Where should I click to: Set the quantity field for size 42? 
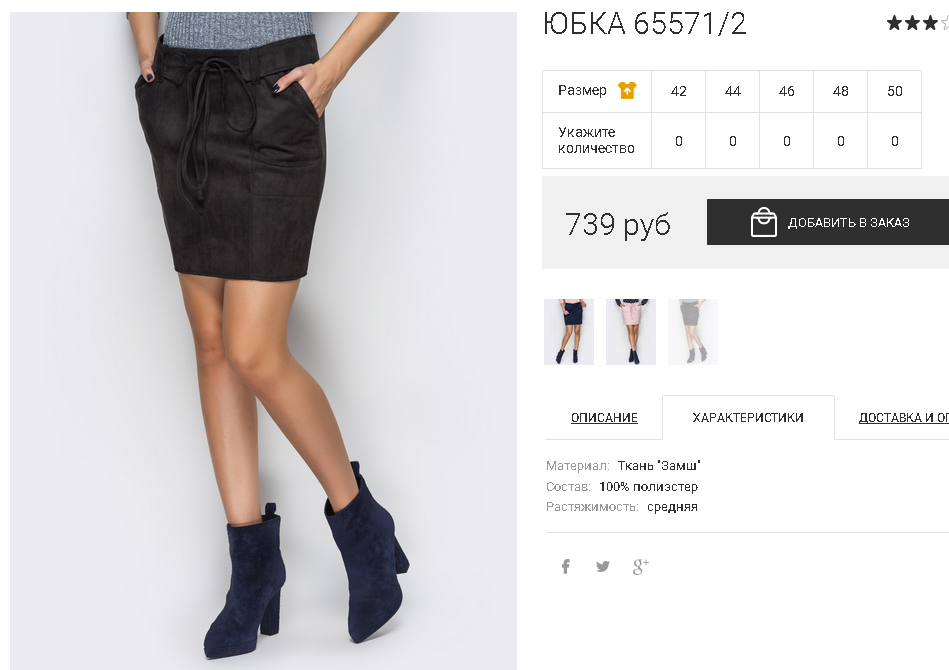678,141
